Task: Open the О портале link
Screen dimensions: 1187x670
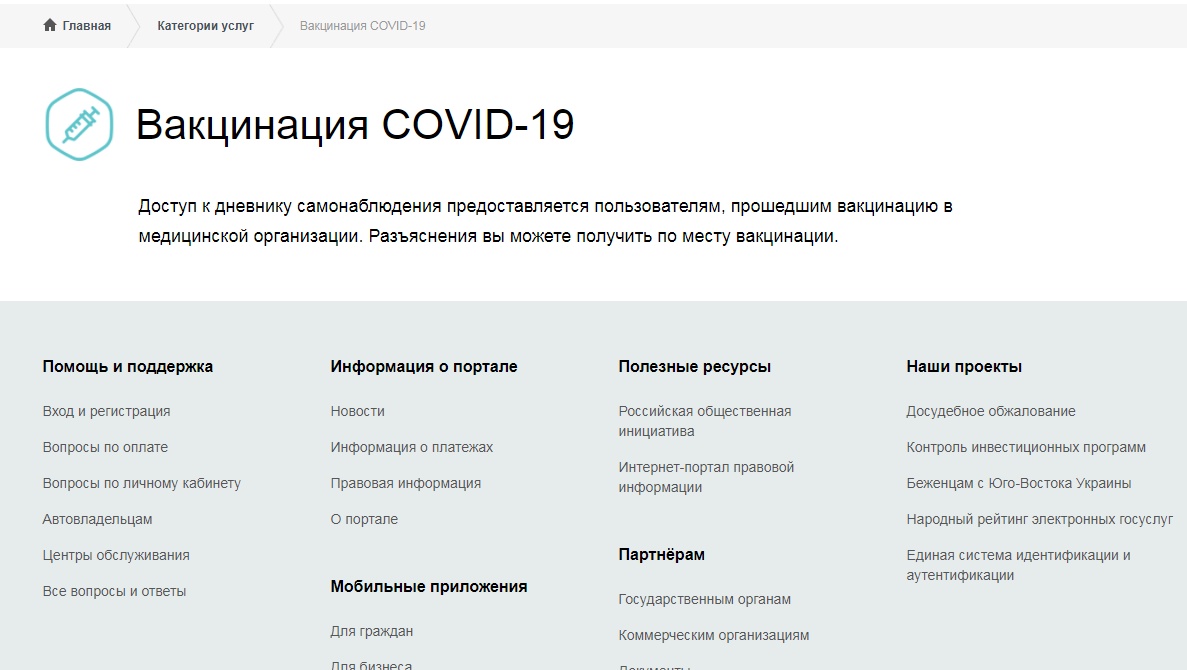Action: [x=364, y=519]
